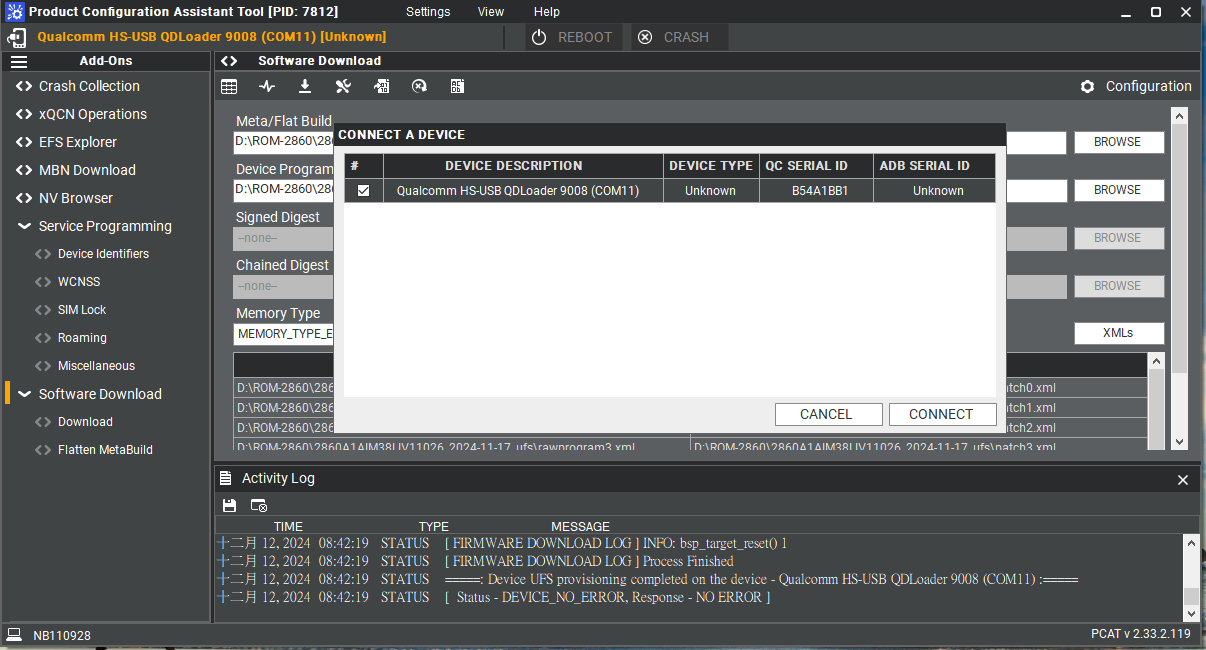Click the hamburger menu beside Add-Ons
The height and width of the screenshot is (650, 1206).
click(19, 61)
